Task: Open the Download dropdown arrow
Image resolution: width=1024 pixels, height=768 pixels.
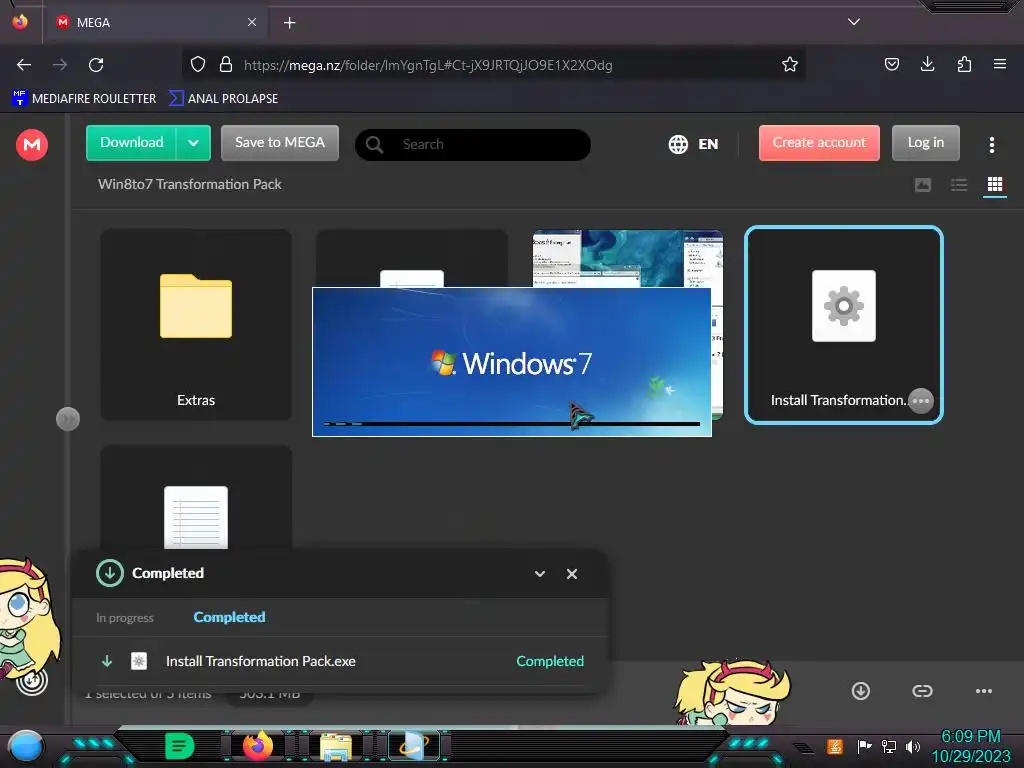Action: tap(193, 142)
